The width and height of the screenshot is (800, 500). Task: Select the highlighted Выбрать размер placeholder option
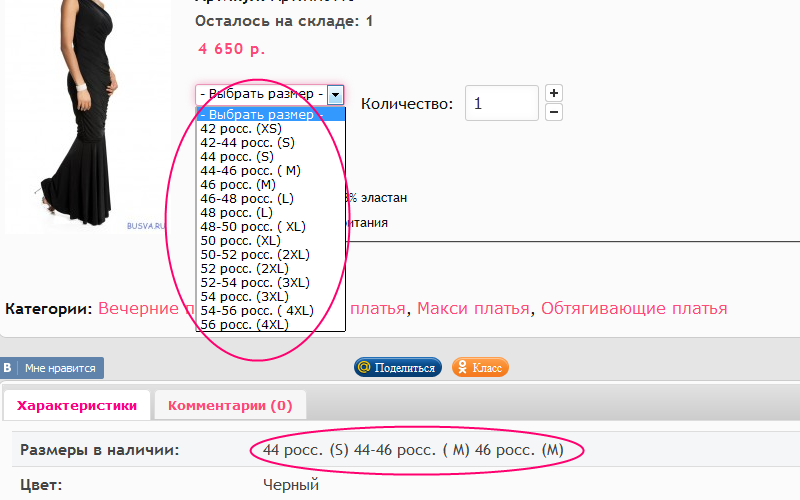coord(262,115)
